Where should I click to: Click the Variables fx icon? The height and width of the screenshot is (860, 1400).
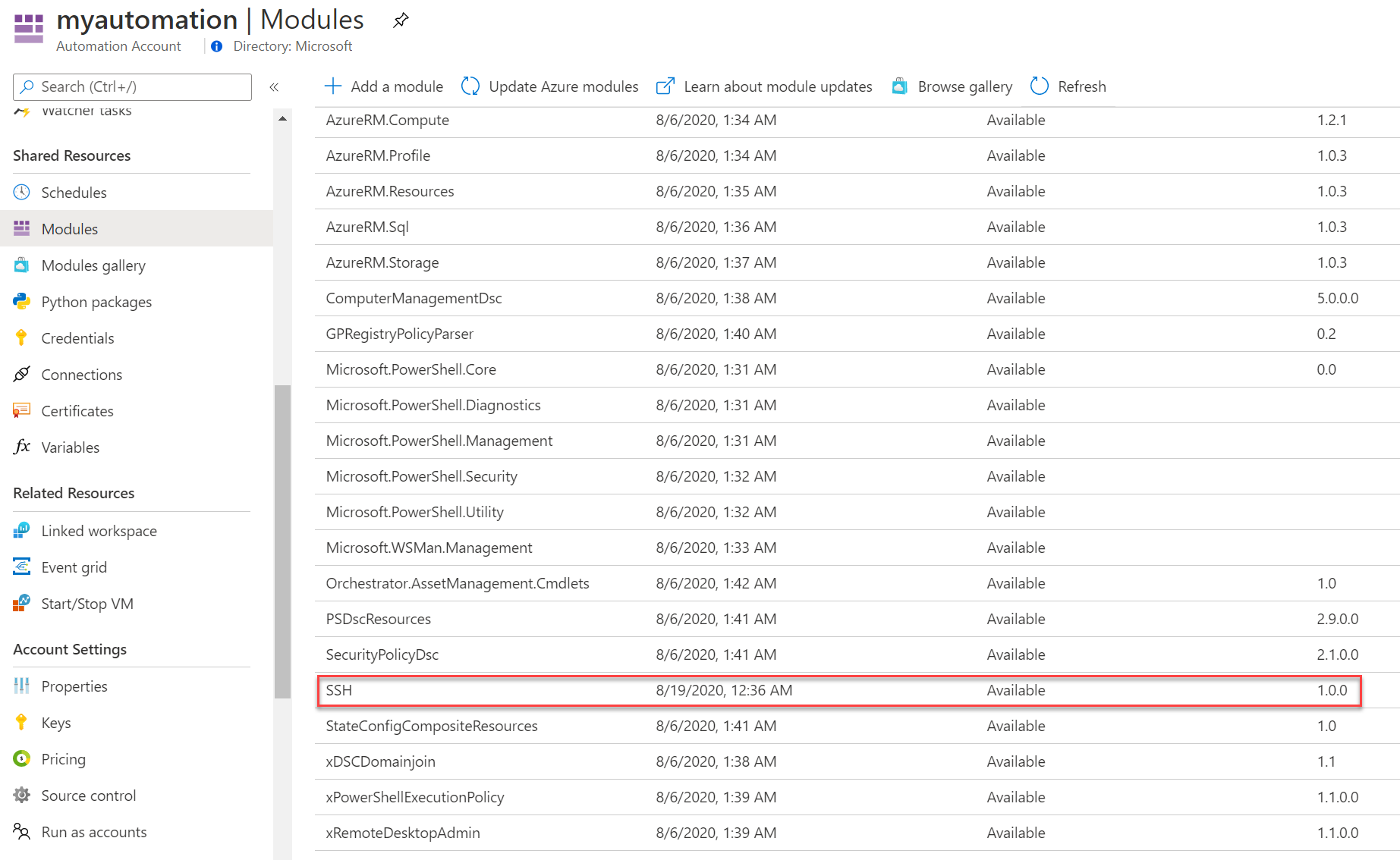[x=22, y=447]
